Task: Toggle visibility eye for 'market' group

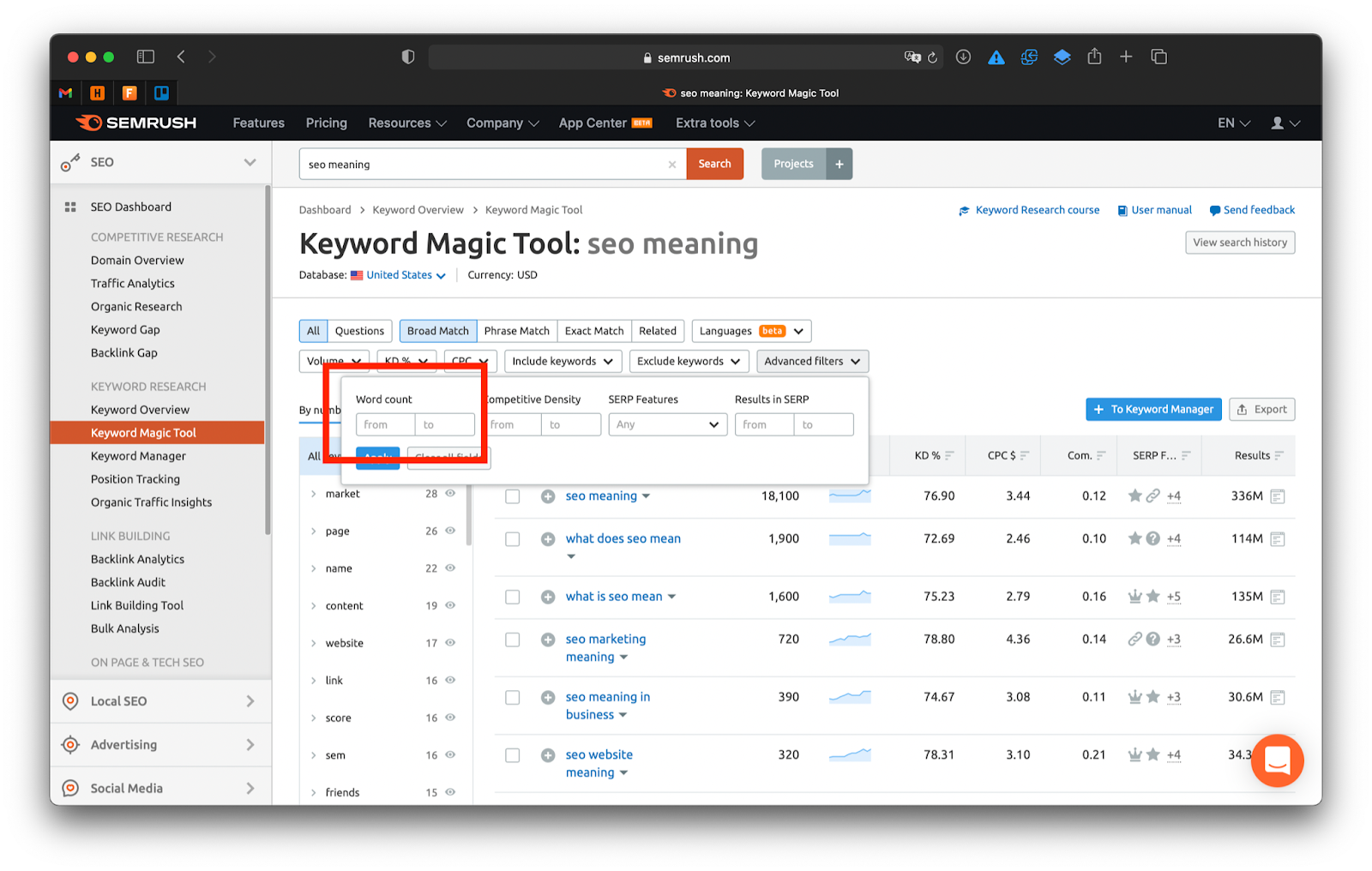Action: (450, 493)
